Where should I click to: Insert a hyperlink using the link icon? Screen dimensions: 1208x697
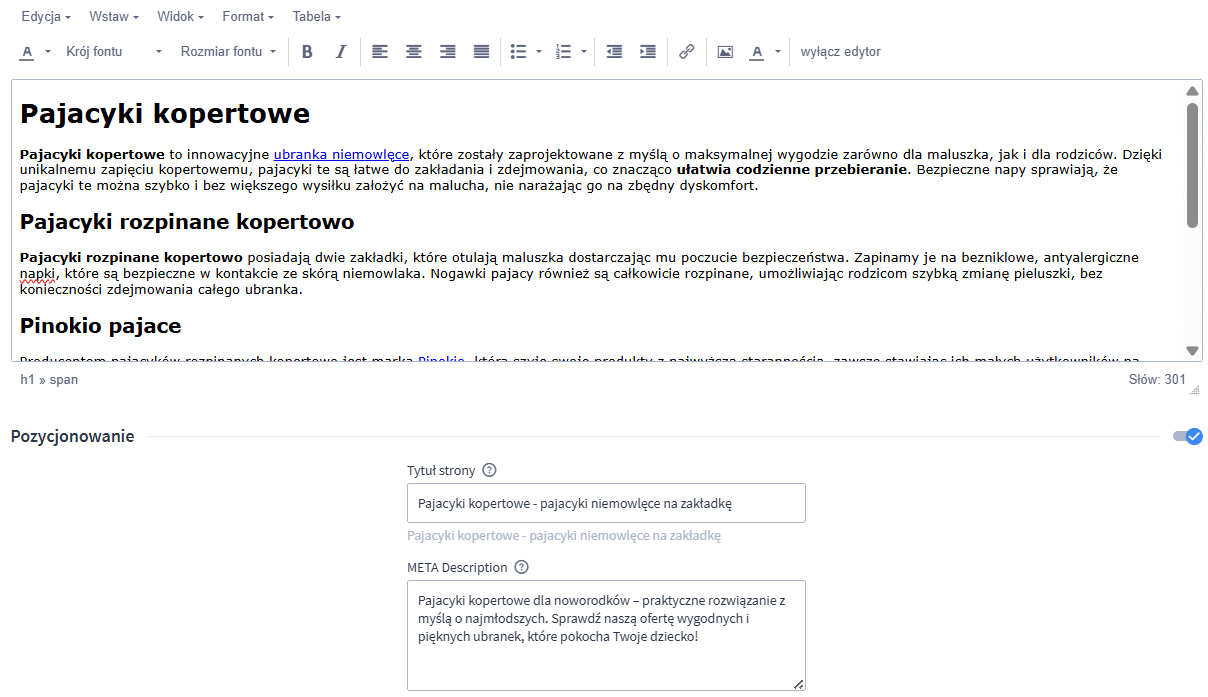click(687, 51)
